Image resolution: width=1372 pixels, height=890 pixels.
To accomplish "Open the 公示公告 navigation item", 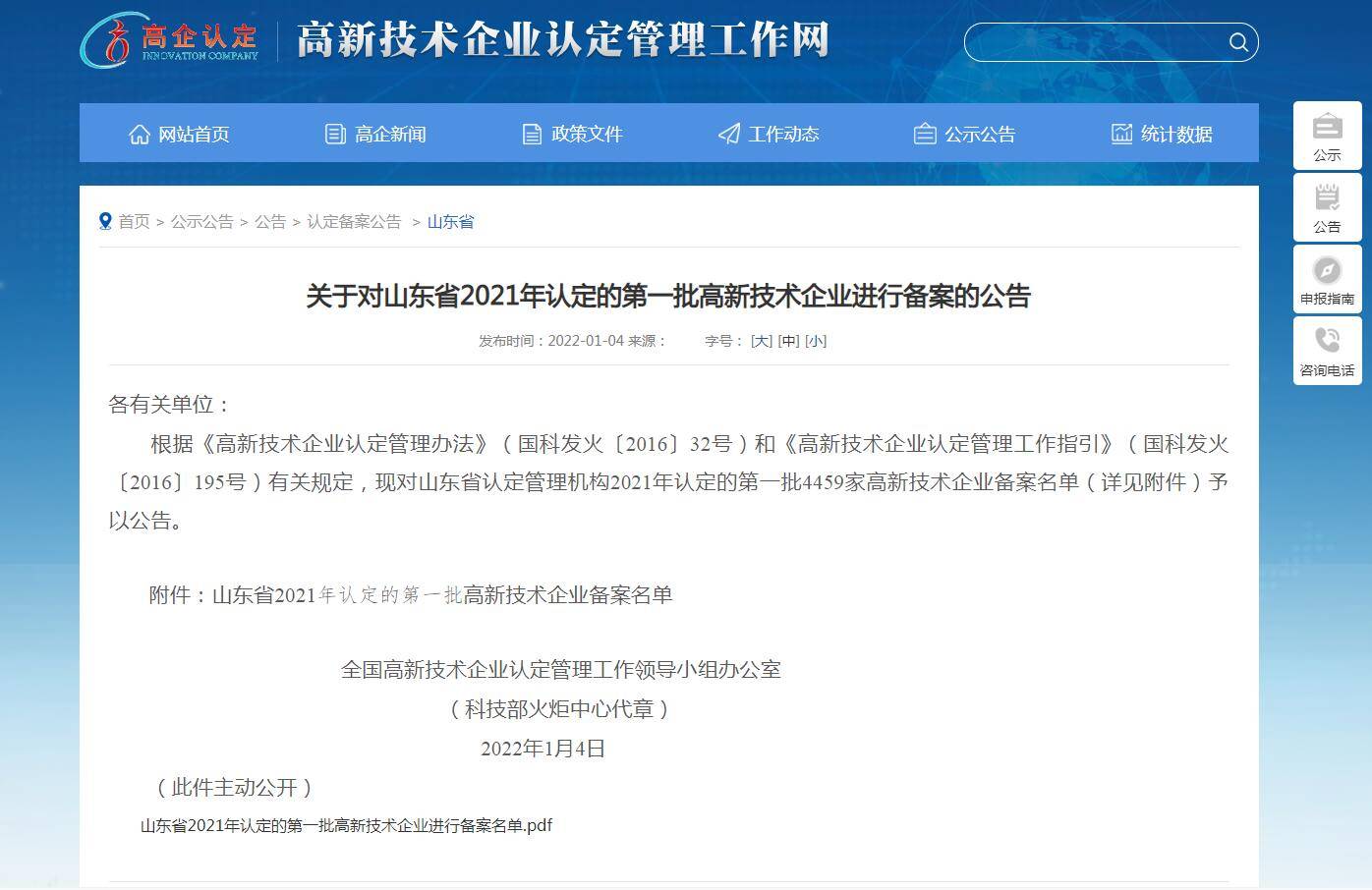I will tap(965, 134).
